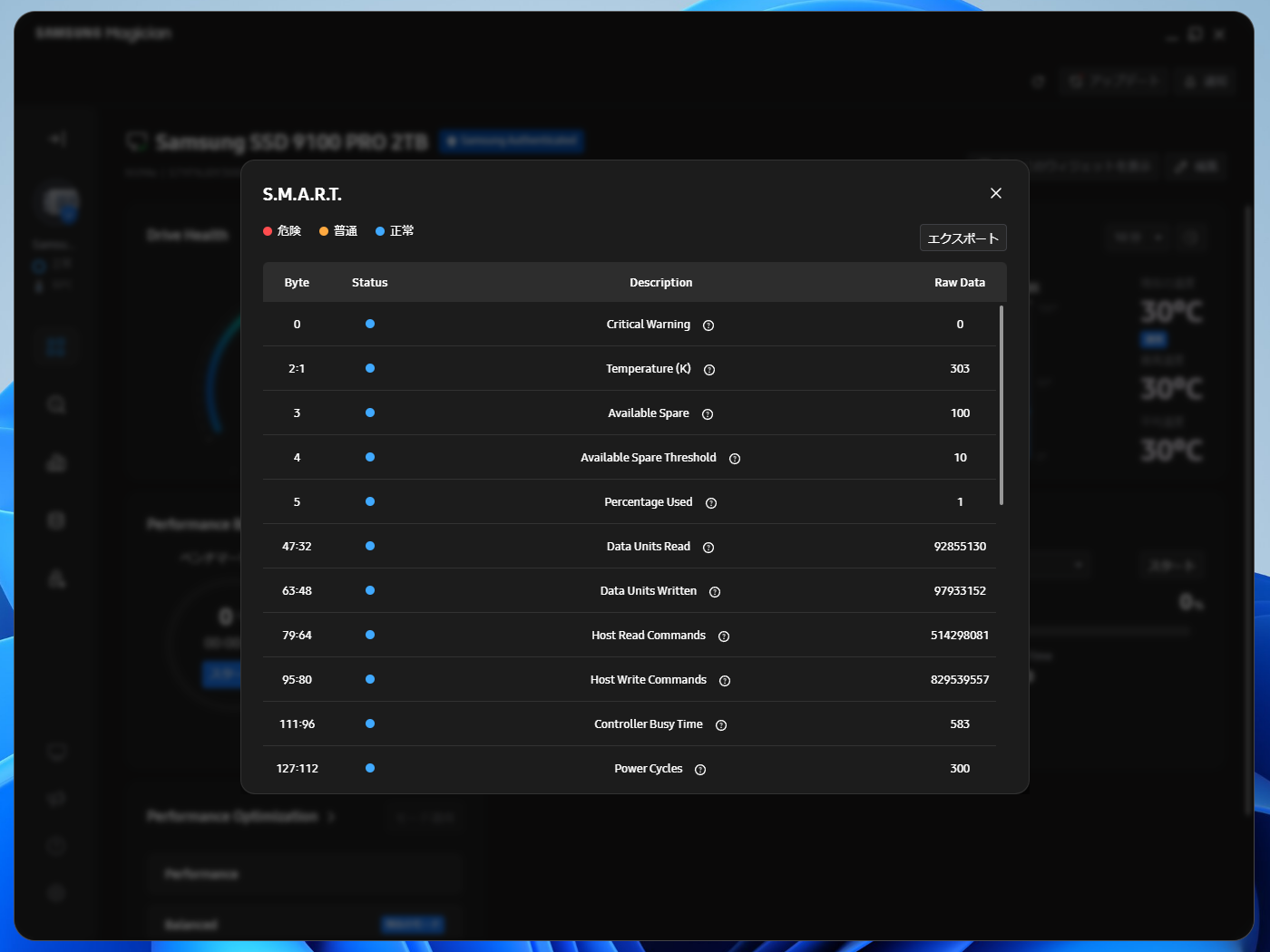
Task: Click byte cell 2:1
Action: point(297,369)
